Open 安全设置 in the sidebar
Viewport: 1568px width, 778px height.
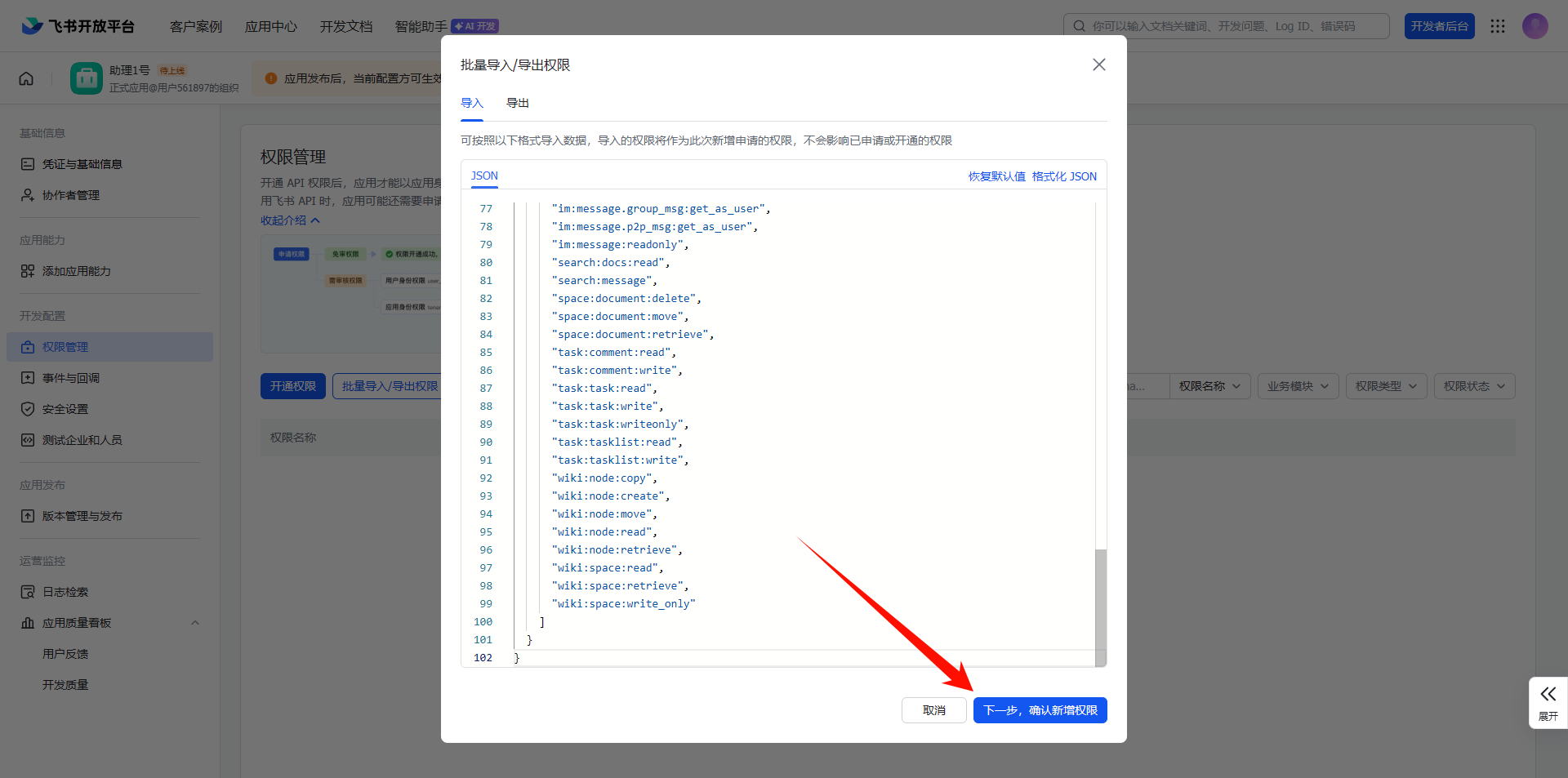point(65,409)
